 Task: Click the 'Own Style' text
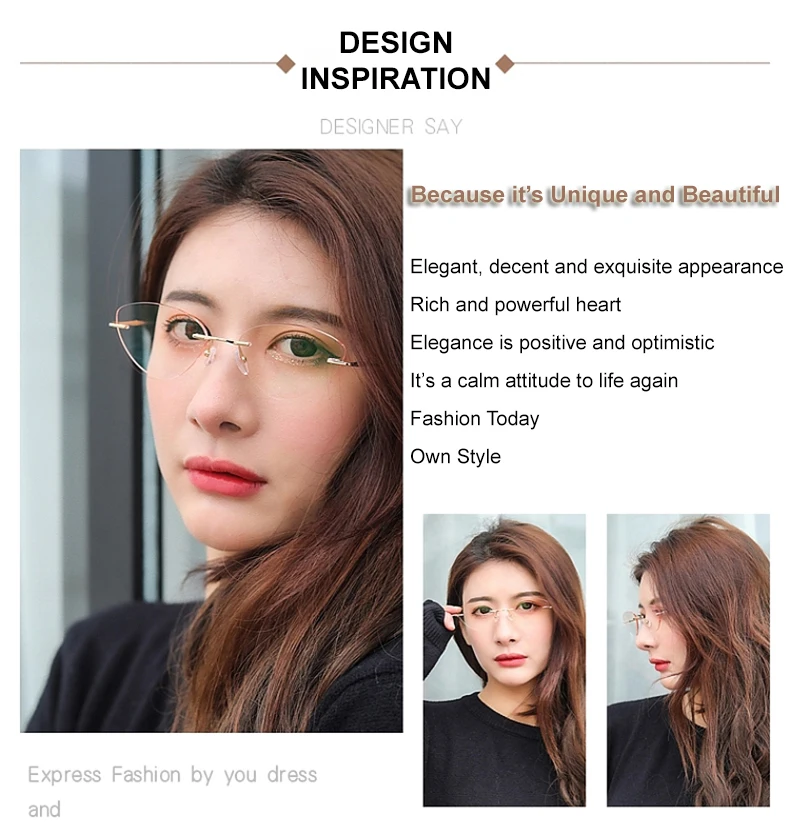click(x=455, y=456)
